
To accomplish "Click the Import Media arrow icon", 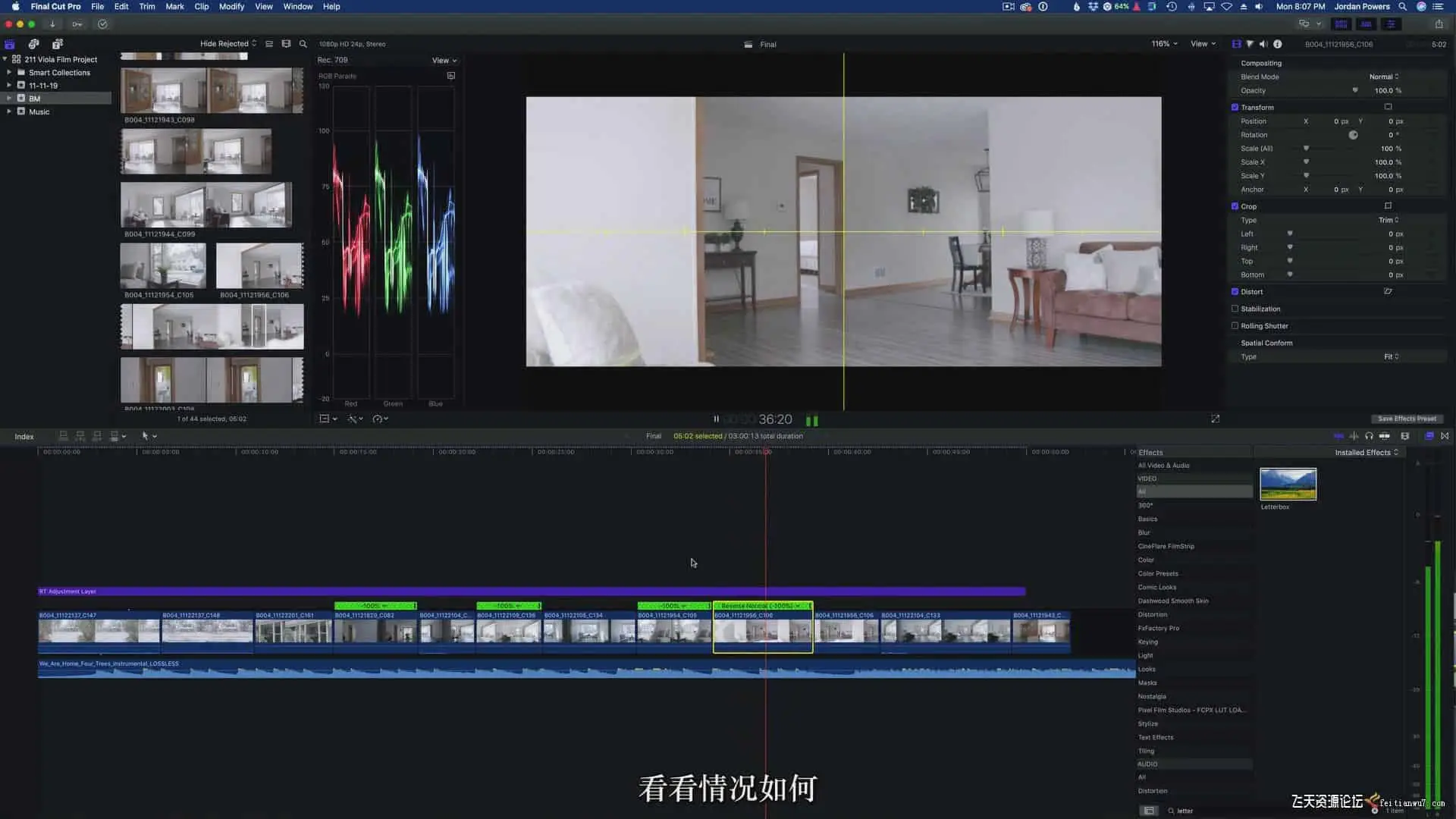I will [x=52, y=24].
